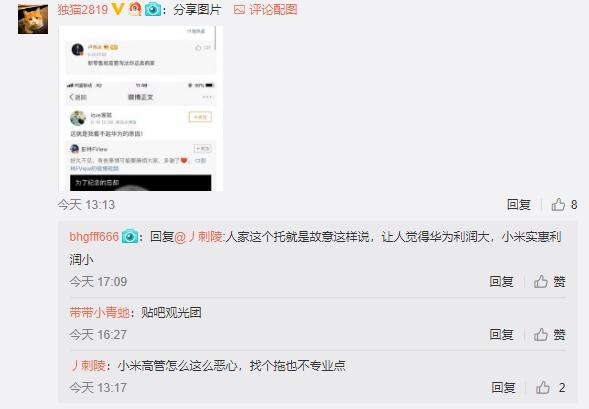The height and width of the screenshot is (409, 589).
Task: Thumbs-up the 贴吧观光团 comment
Action: [x=550, y=334]
